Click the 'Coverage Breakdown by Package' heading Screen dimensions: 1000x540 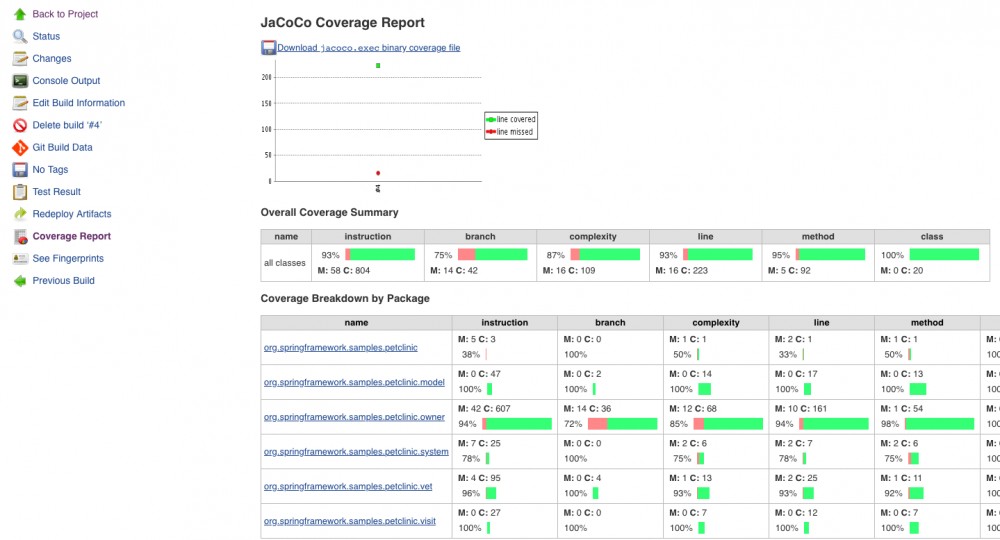pos(345,298)
